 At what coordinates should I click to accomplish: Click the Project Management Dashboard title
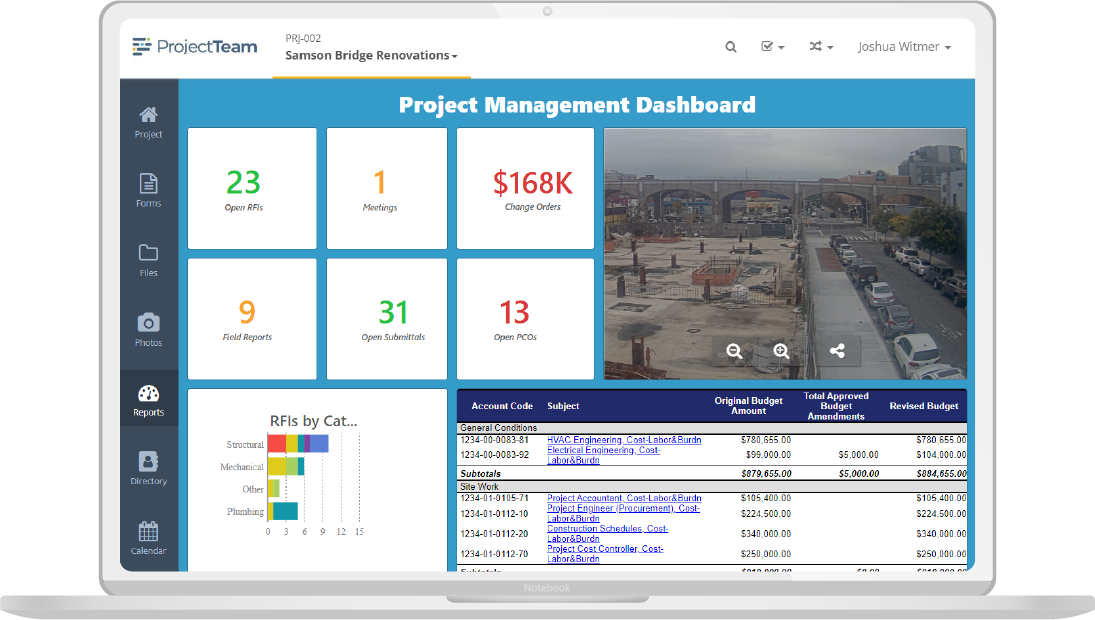tap(577, 105)
